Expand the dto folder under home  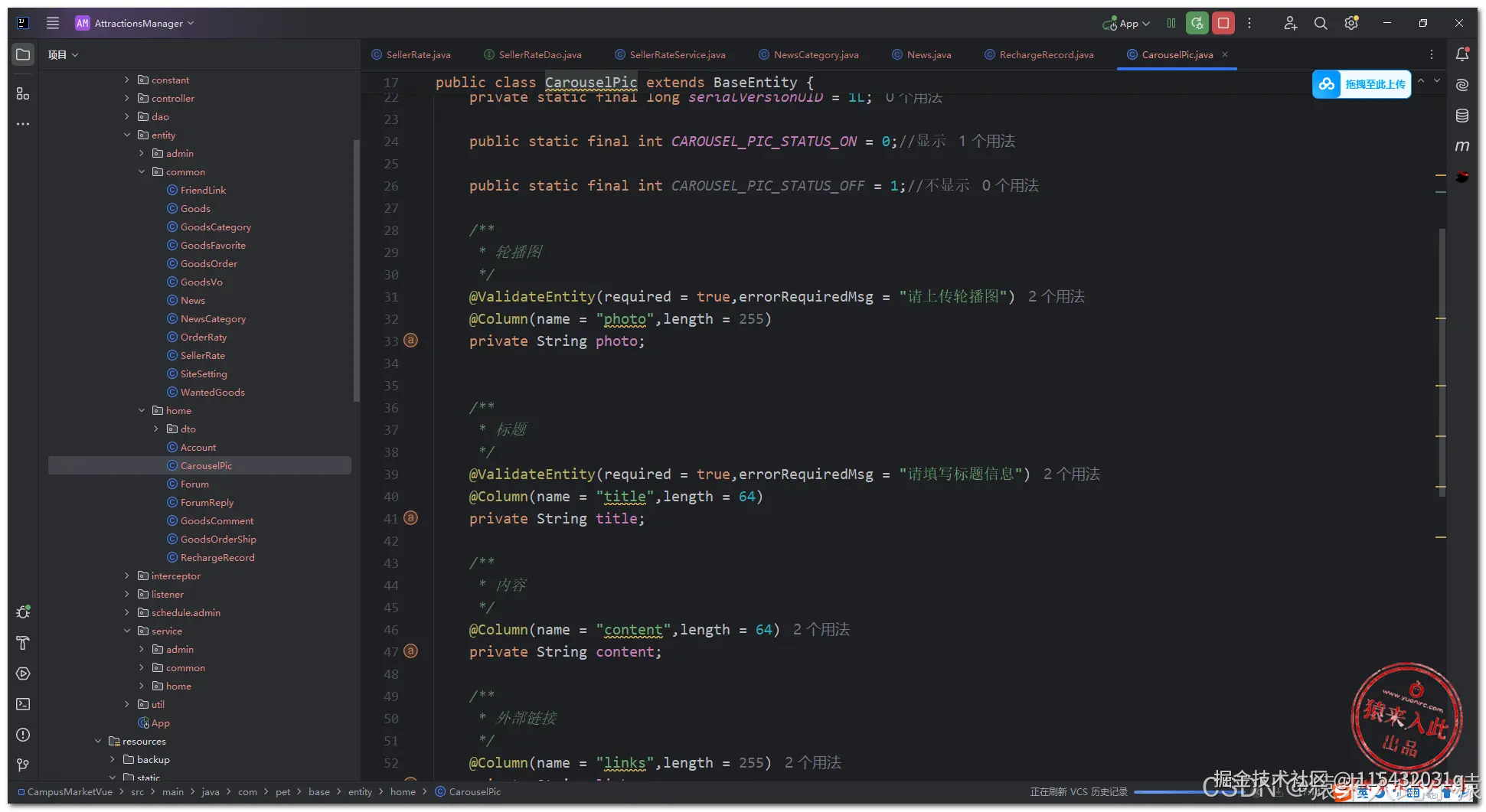pyautogui.click(x=156, y=429)
